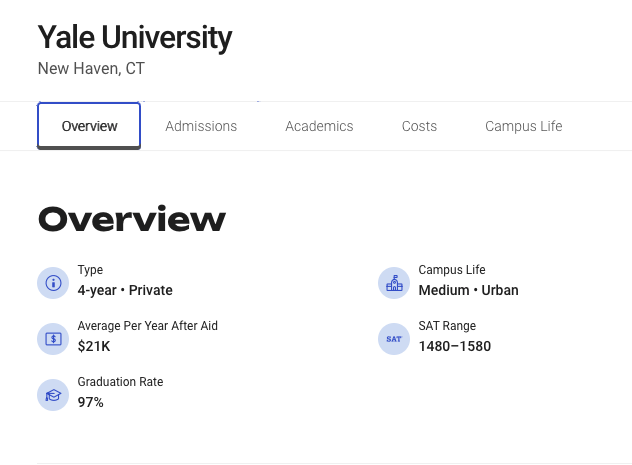Go to the Costs tab
632x465 pixels.
tap(419, 126)
